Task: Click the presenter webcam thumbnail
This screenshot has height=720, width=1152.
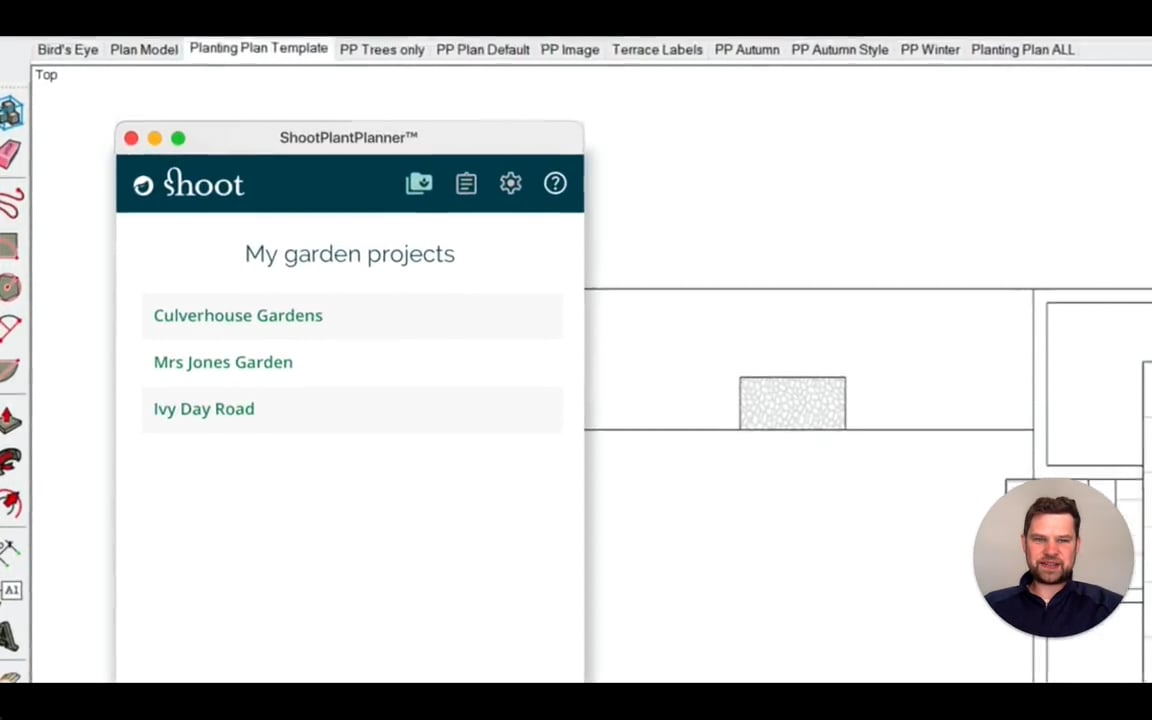Action: (1054, 558)
